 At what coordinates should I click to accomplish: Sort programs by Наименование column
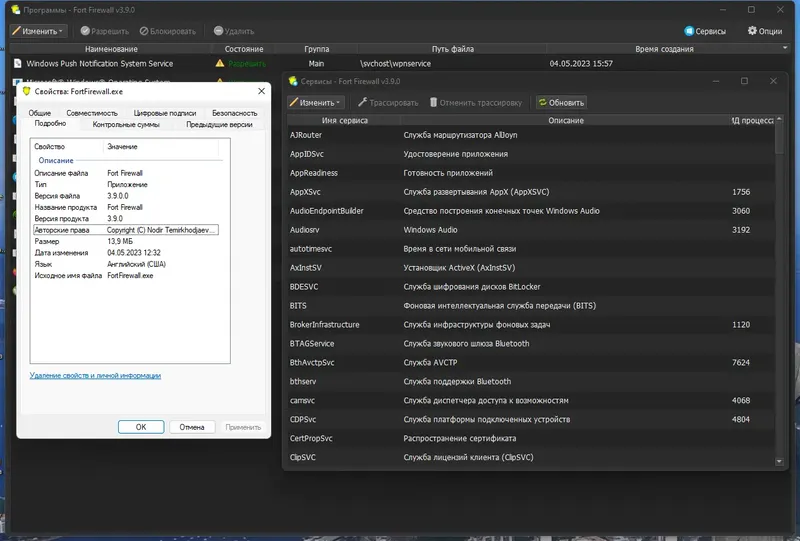point(111,49)
